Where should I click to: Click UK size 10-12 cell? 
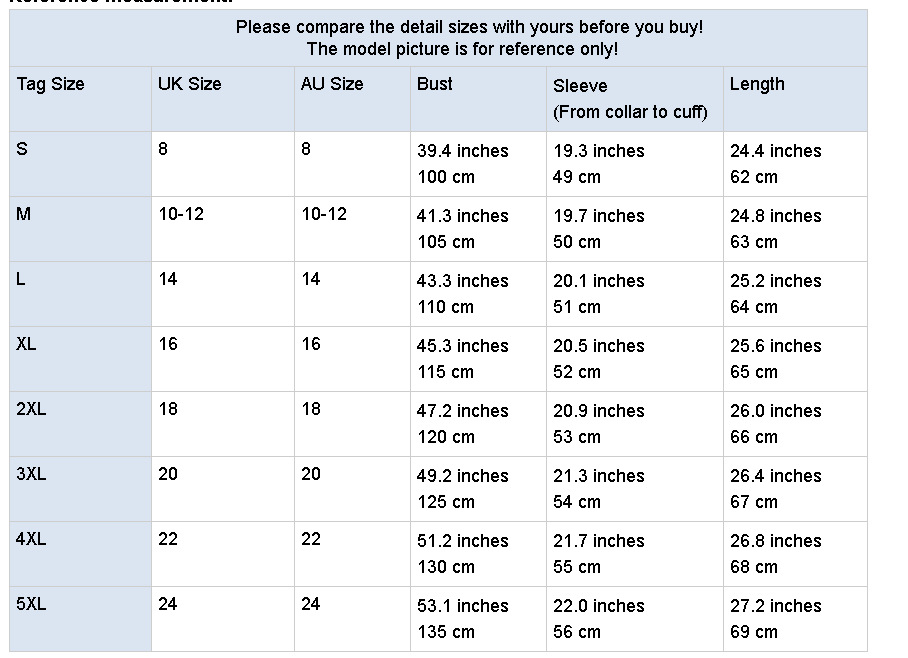click(x=181, y=214)
